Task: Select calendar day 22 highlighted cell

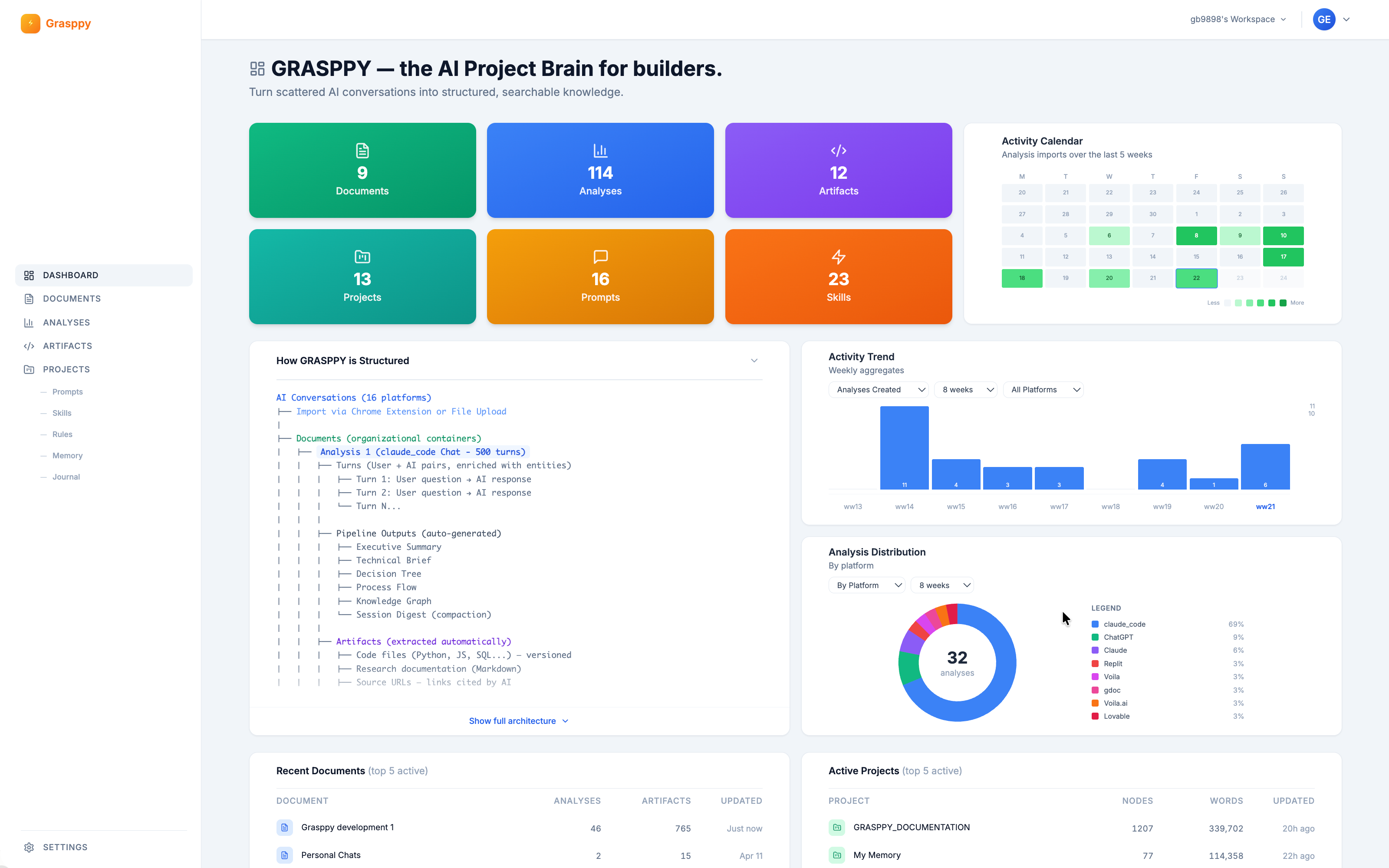Action: click(1196, 279)
